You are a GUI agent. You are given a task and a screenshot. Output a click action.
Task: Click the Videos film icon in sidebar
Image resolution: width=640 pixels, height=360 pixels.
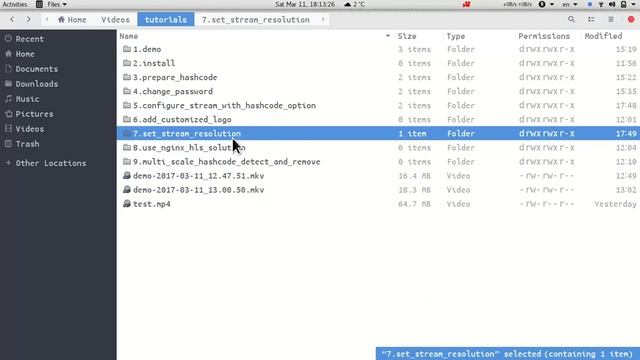(8, 129)
